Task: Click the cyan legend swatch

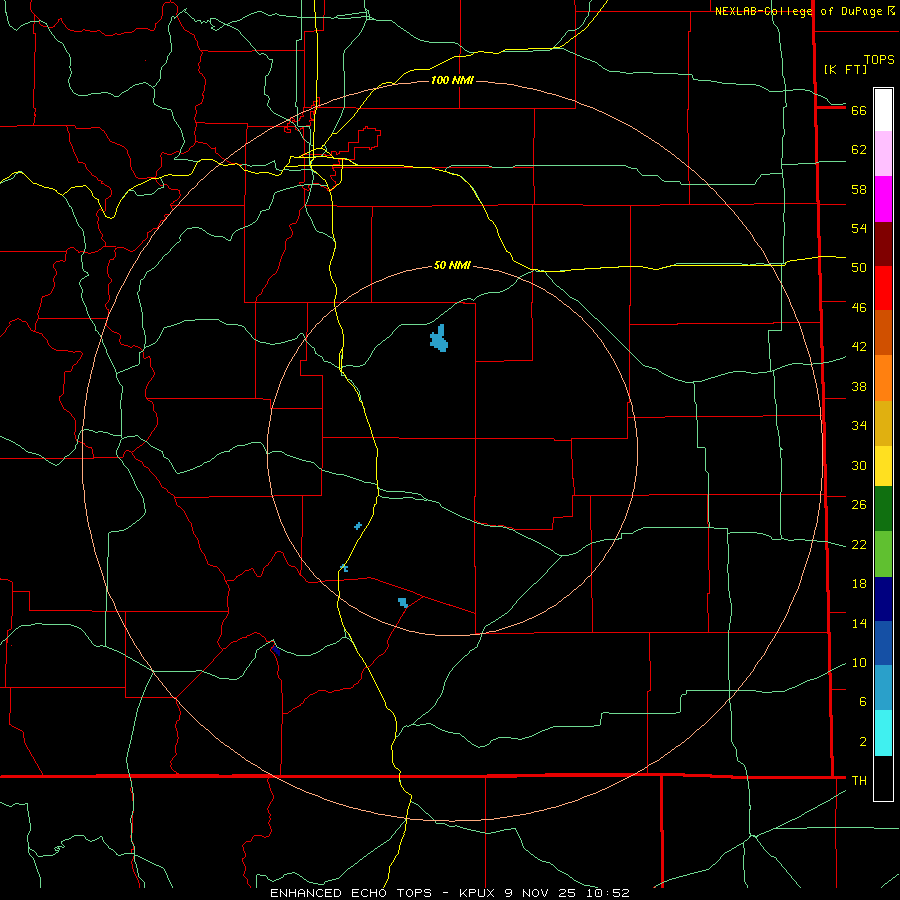Action: coord(883,733)
